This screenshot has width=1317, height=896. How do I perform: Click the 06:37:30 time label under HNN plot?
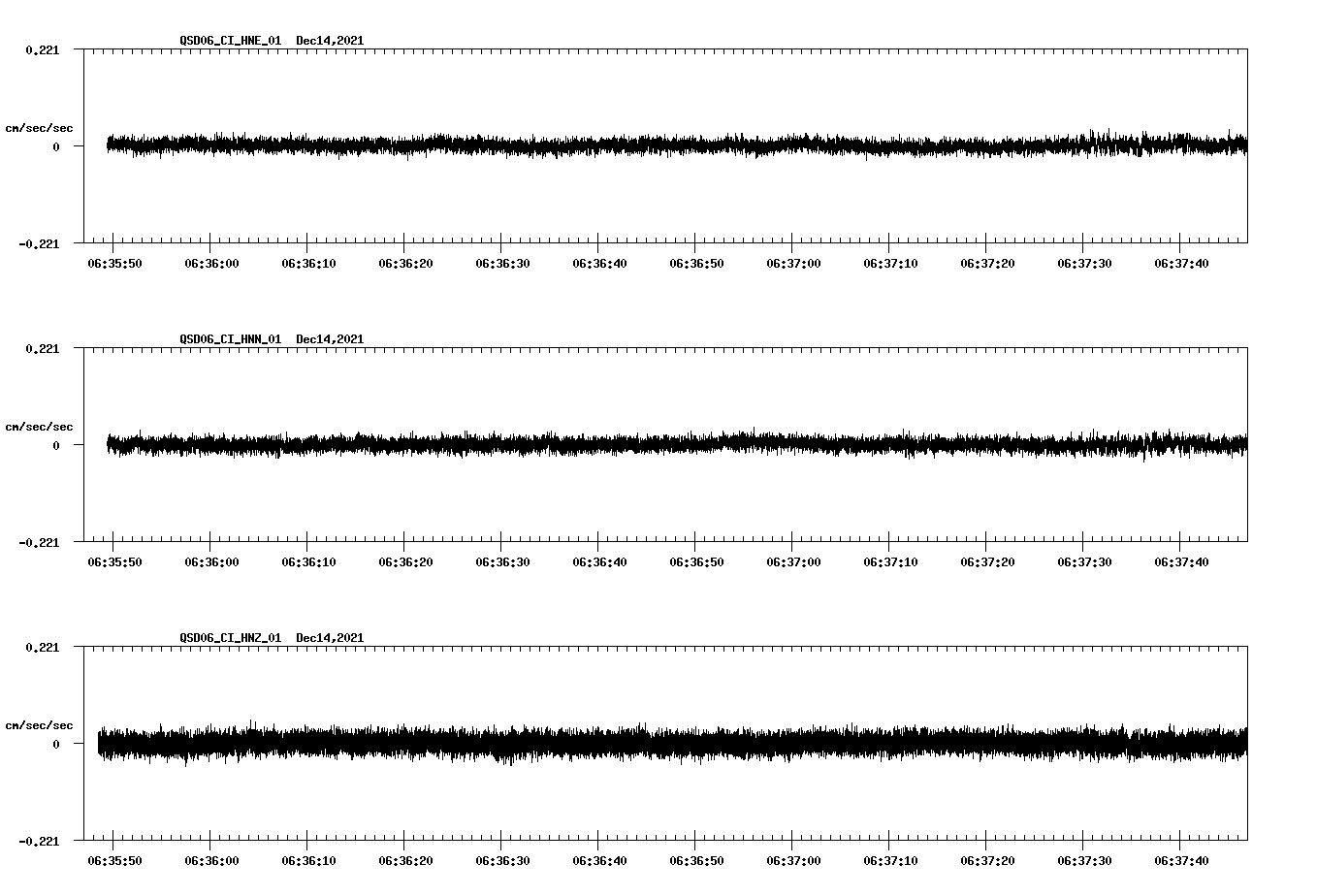[1084, 562]
